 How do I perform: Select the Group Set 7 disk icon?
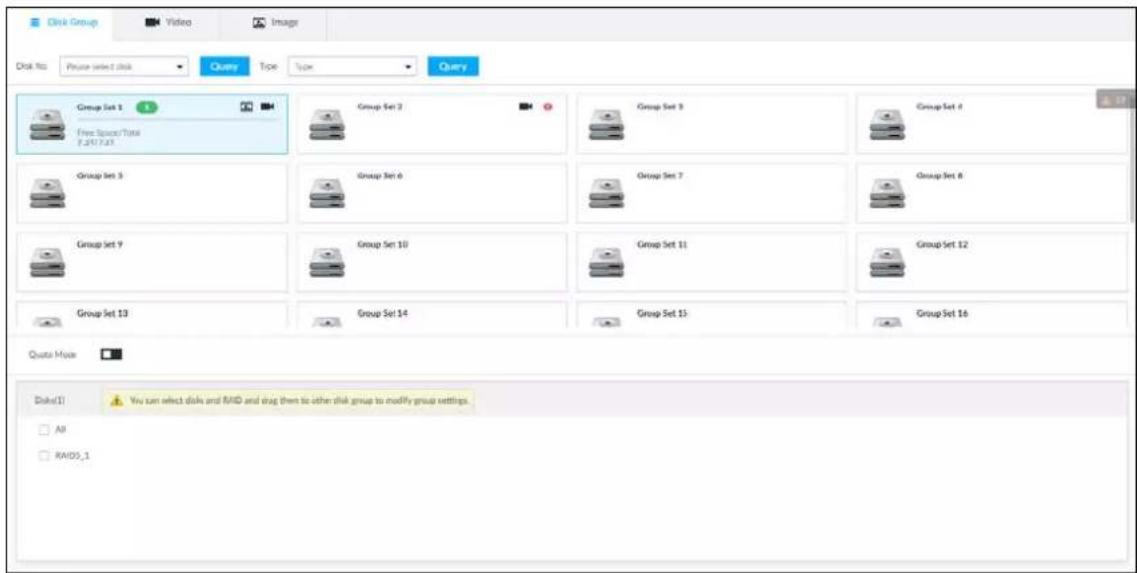[606, 193]
